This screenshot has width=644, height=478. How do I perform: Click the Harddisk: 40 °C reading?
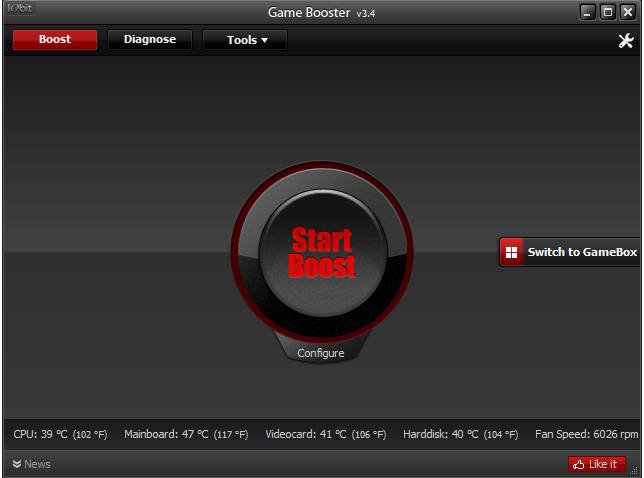(x=460, y=434)
